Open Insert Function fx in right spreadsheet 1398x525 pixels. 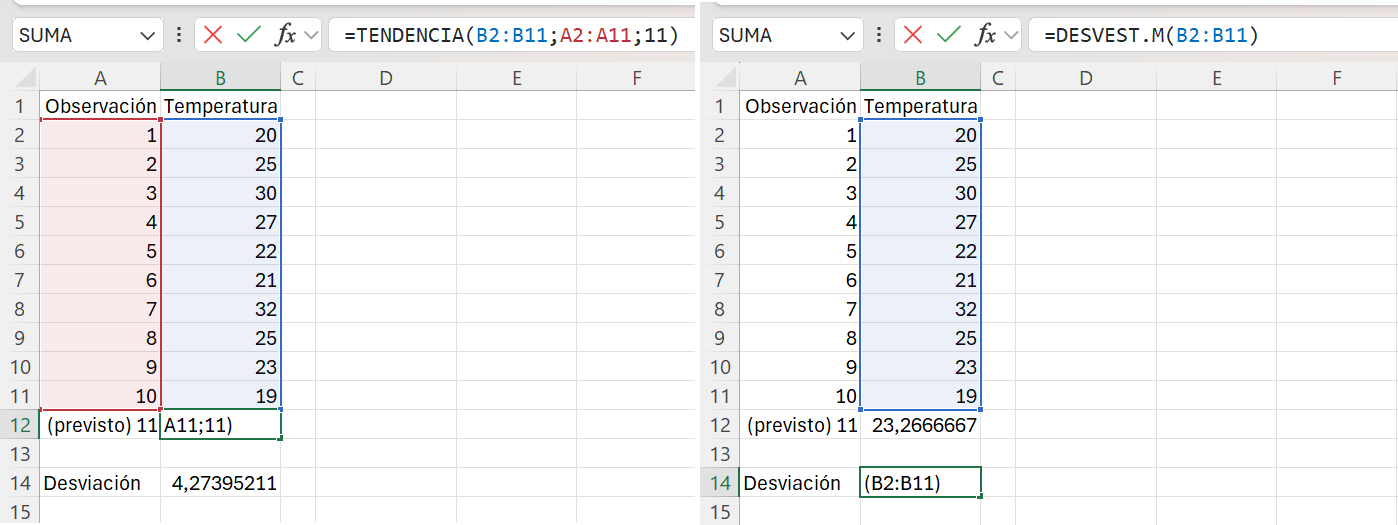click(x=986, y=35)
